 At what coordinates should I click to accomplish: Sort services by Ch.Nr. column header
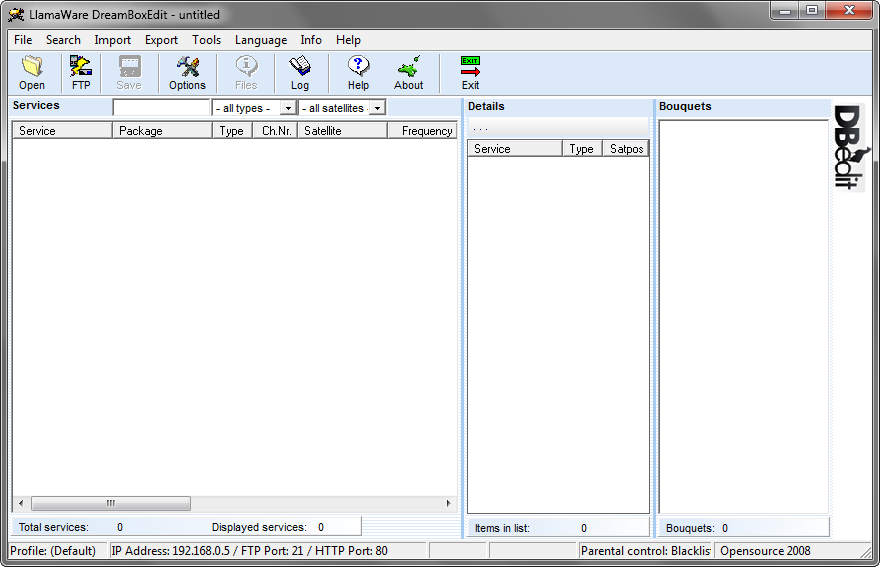click(x=273, y=131)
